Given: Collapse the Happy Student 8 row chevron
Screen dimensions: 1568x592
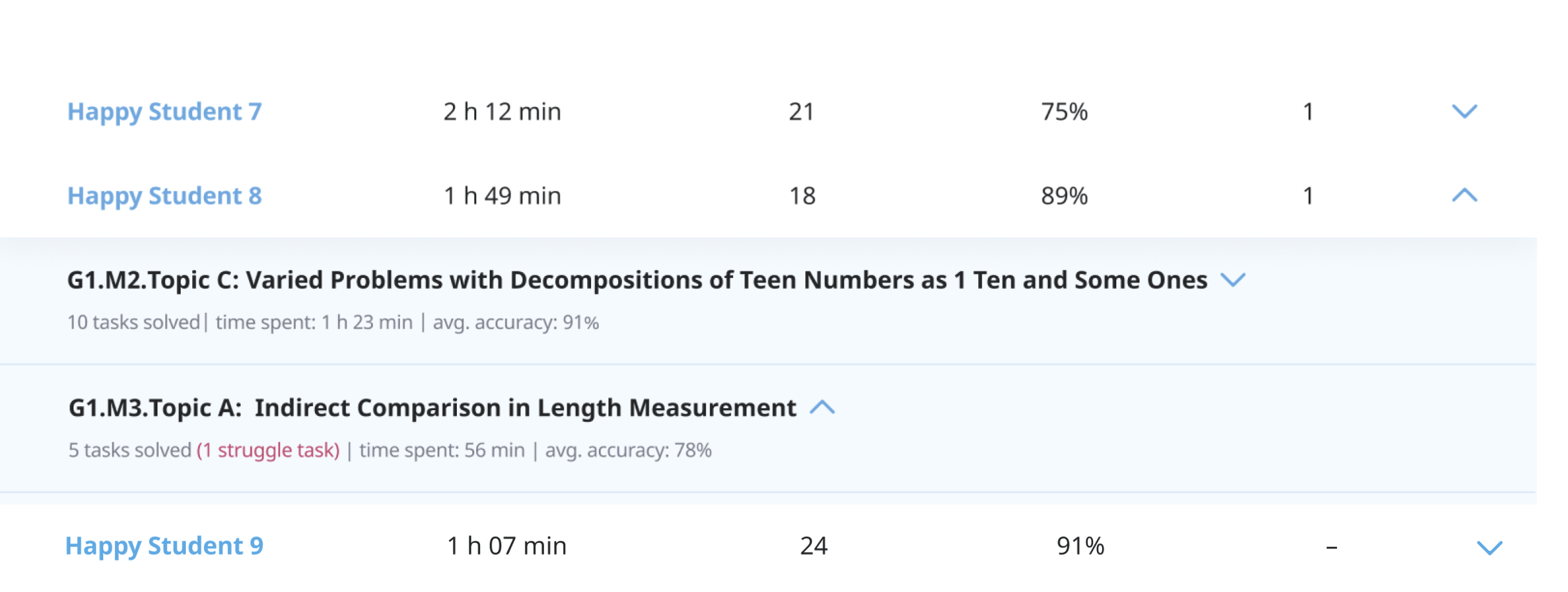Looking at the screenshot, I should (1464, 195).
